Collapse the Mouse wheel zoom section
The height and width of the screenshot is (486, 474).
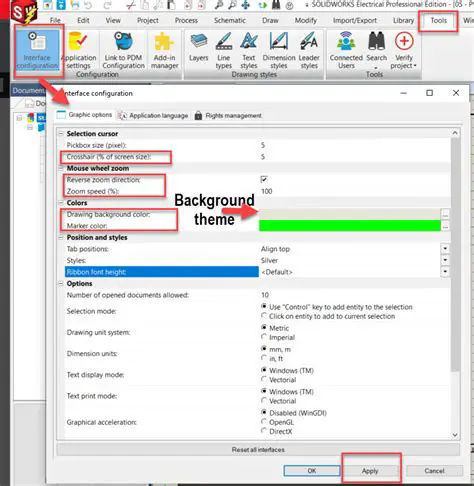61,168
